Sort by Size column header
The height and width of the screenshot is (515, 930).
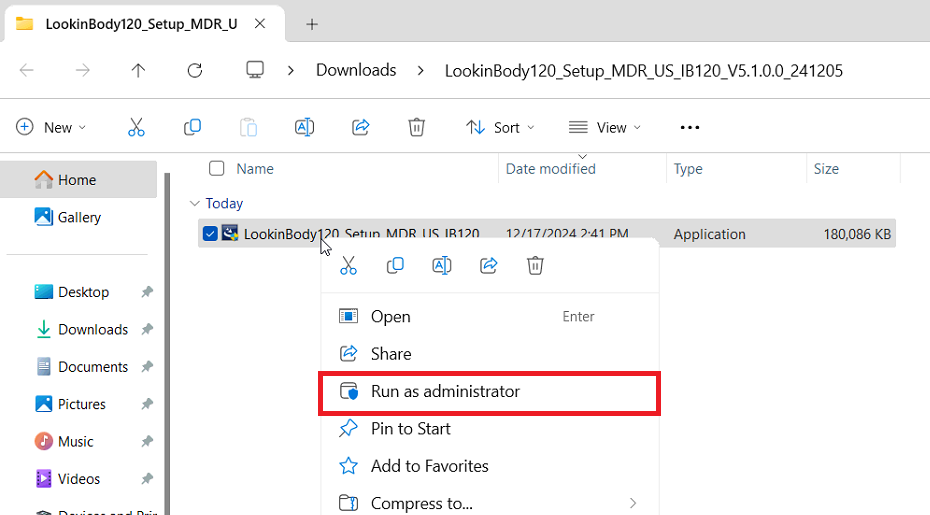click(x=826, y=169)
